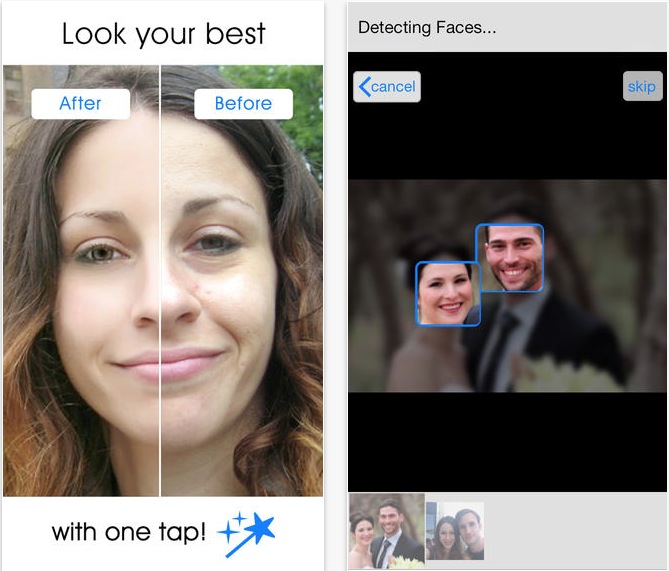Click the small star sparkles near wand

[x=233, y=527]
